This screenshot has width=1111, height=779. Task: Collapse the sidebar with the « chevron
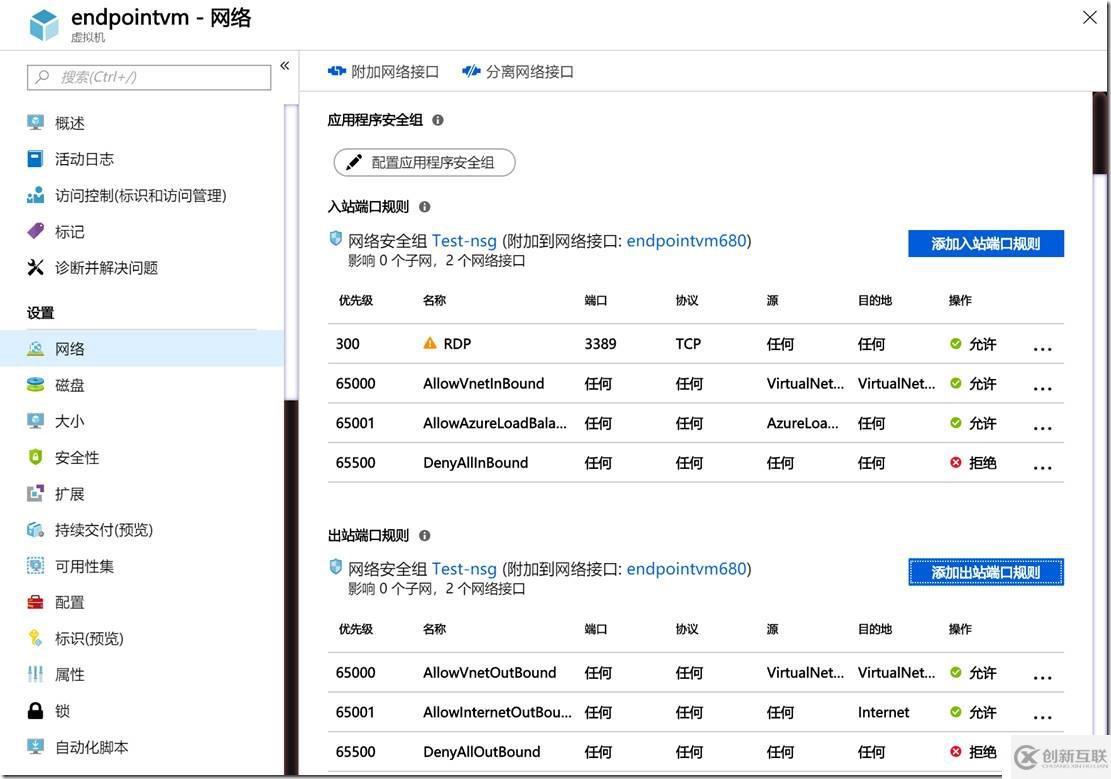point(284,64)
